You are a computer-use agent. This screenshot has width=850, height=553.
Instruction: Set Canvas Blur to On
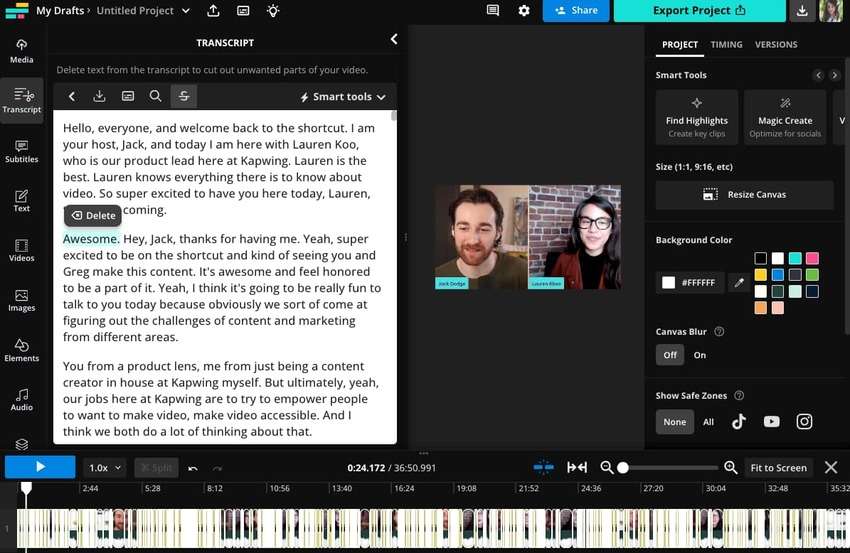tap(700, 355)
